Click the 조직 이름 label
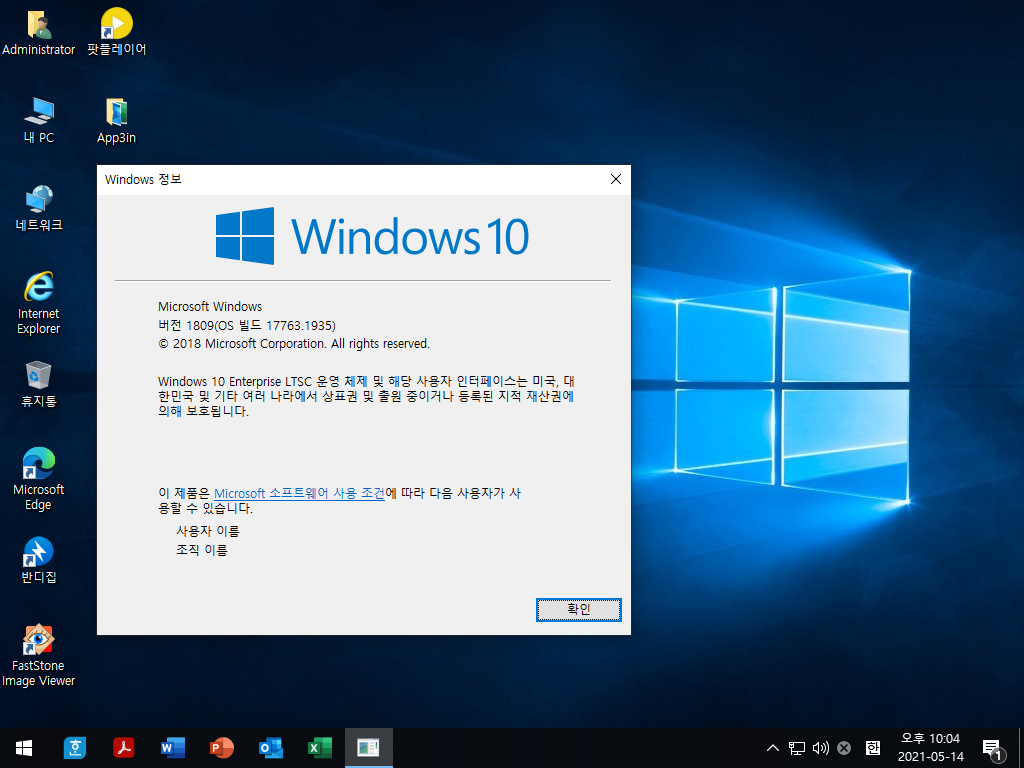The height and width of the screenshot is (768, 1024). (202, 550)
